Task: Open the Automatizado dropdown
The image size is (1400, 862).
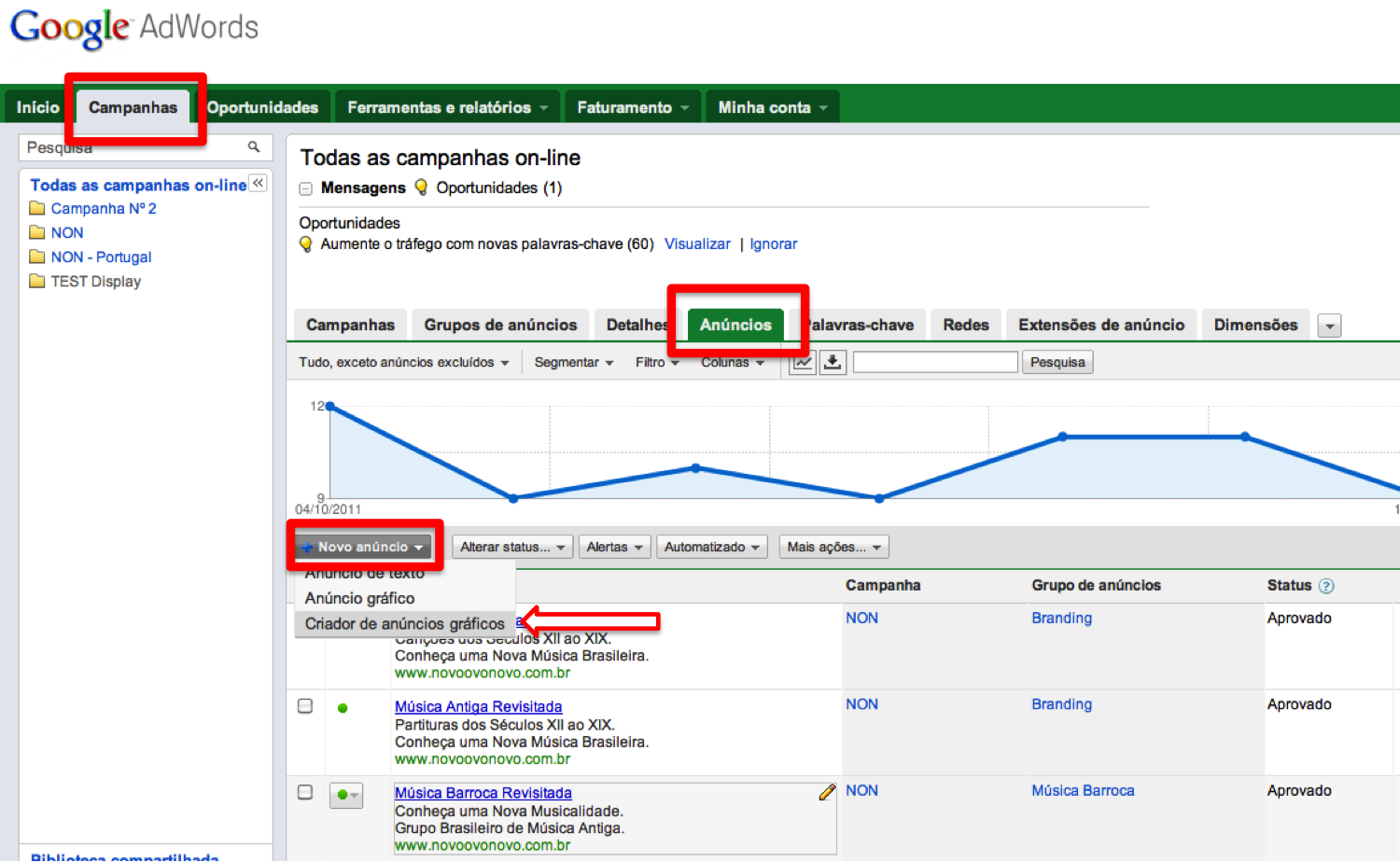Action: click(x=712, y=547)
